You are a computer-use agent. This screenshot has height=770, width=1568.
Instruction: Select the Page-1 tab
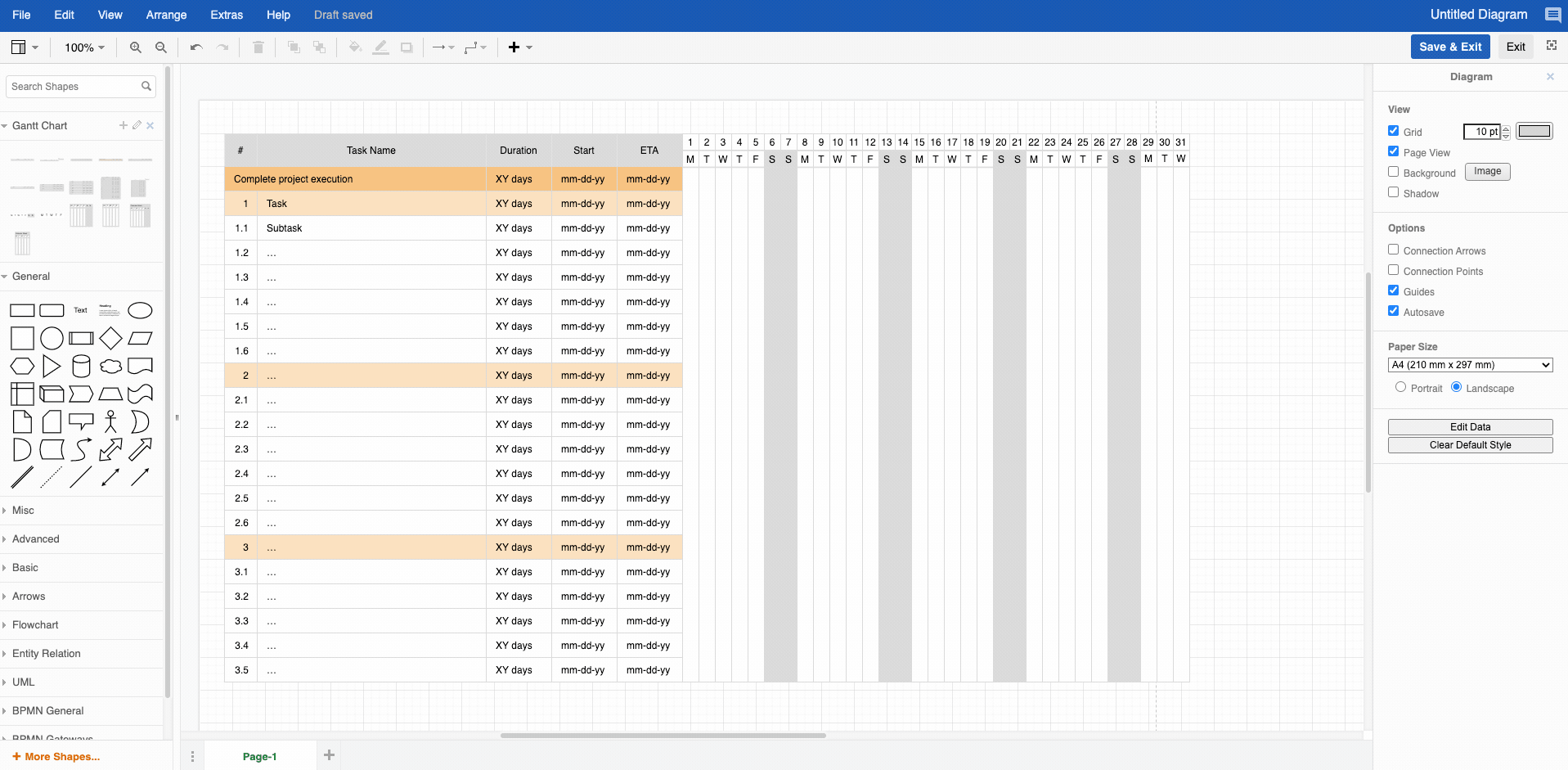(259, 755)
